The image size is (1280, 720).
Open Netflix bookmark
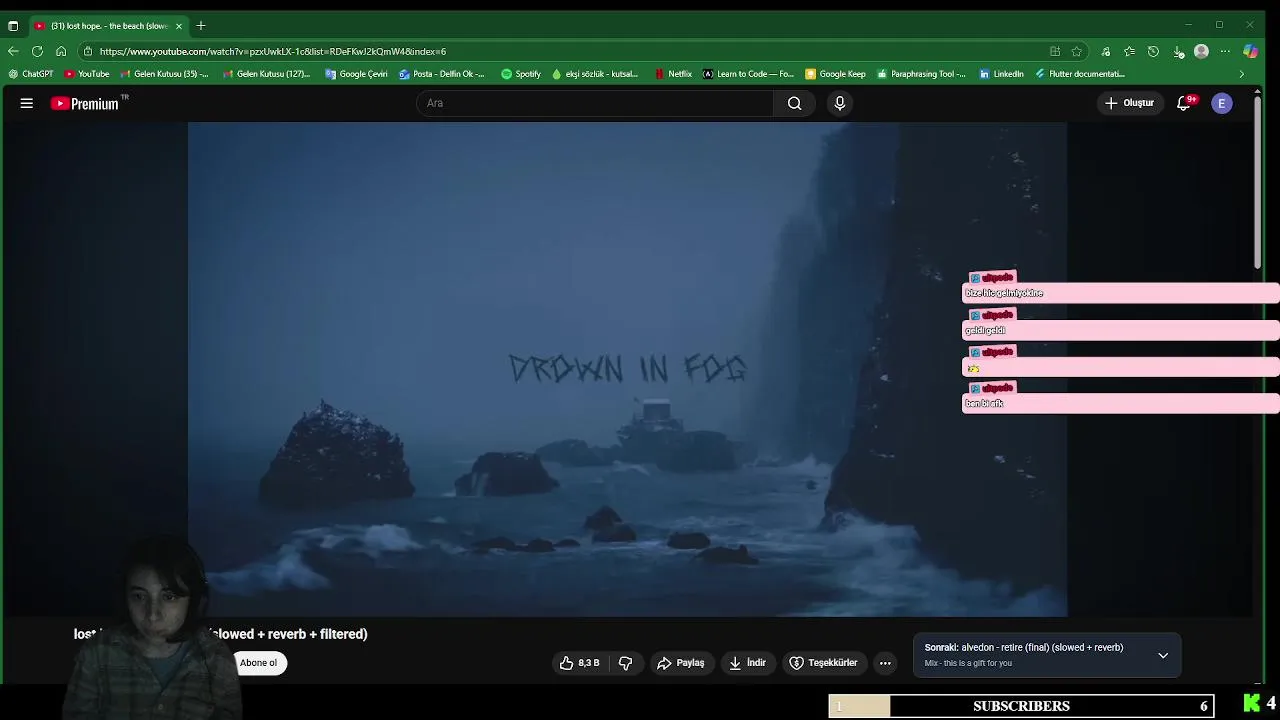tap(673, 74)
